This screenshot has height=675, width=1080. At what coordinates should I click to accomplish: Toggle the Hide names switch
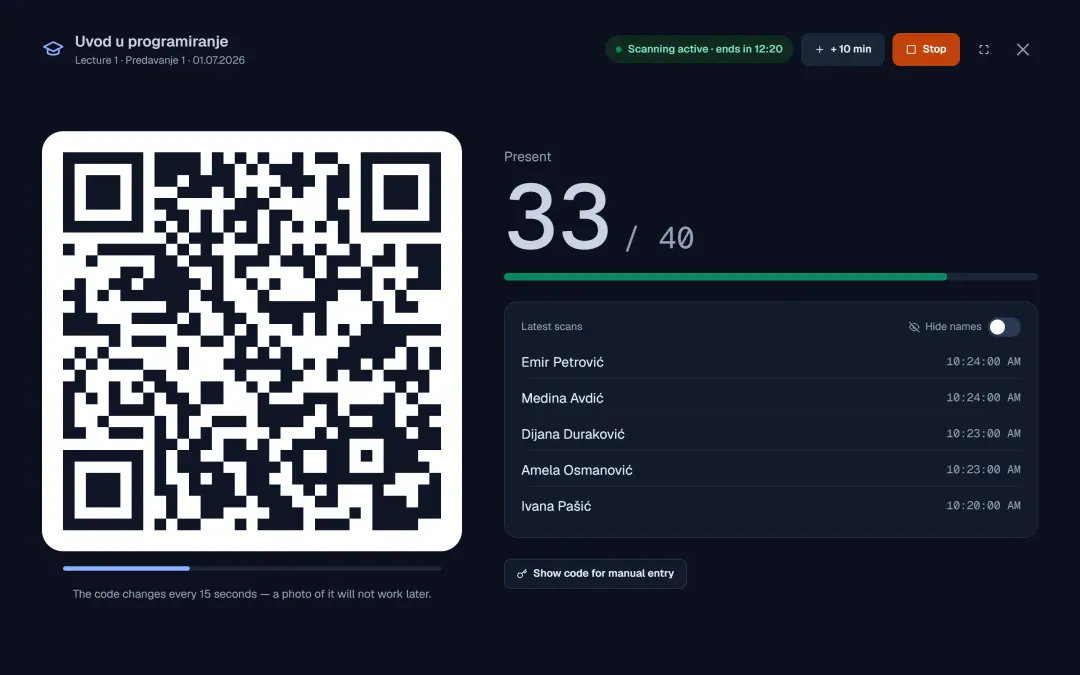coord(1004,327)
